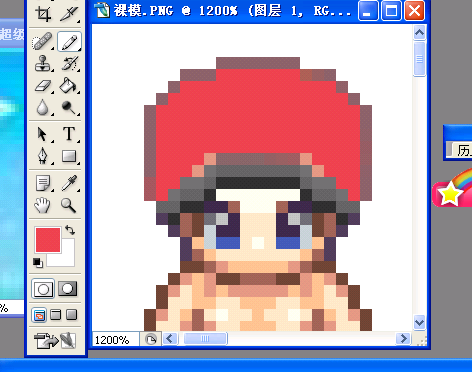Maximize the 裸模.PNG document window
472x372 pixels.
pos(391,11)
